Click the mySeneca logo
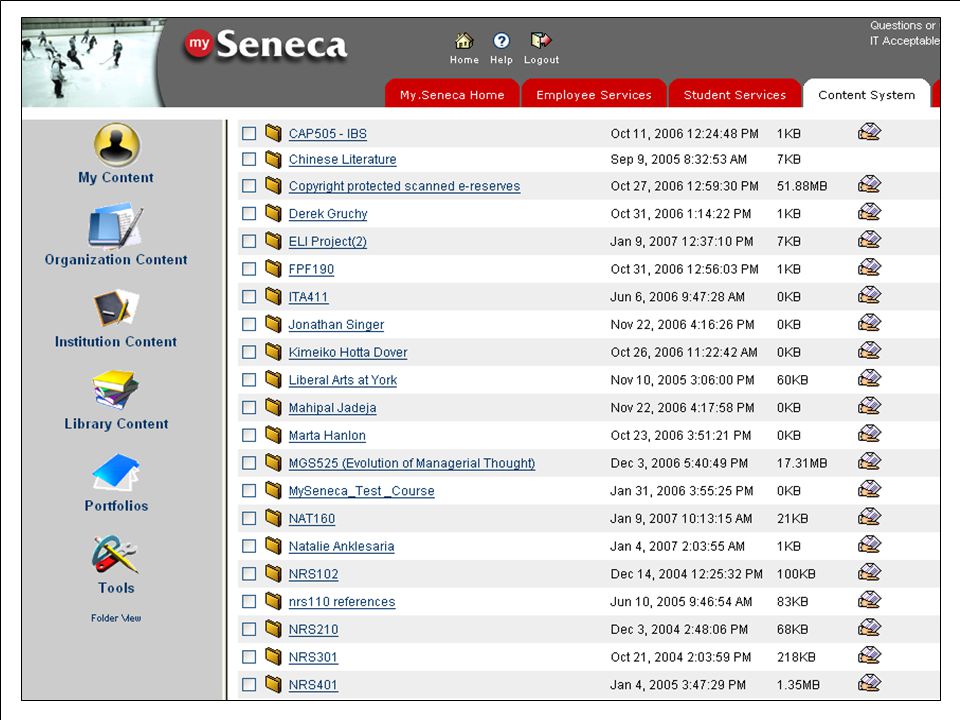 [266, 45]
